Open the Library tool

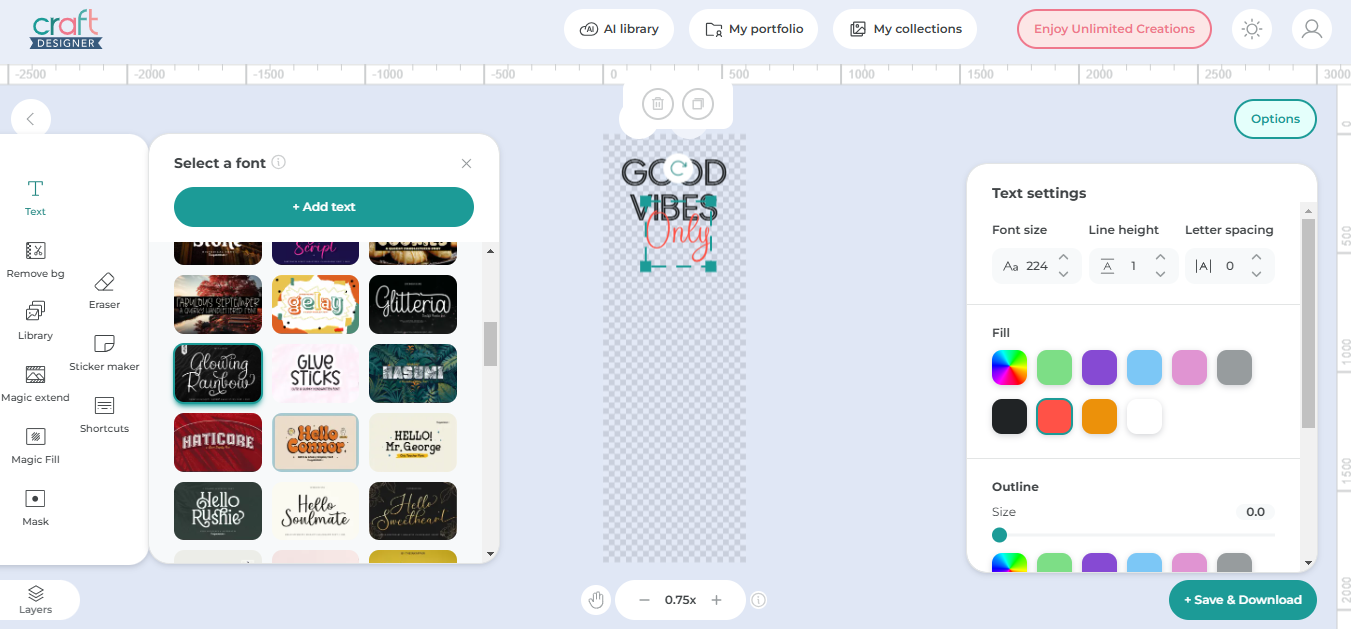click(35, 321)
